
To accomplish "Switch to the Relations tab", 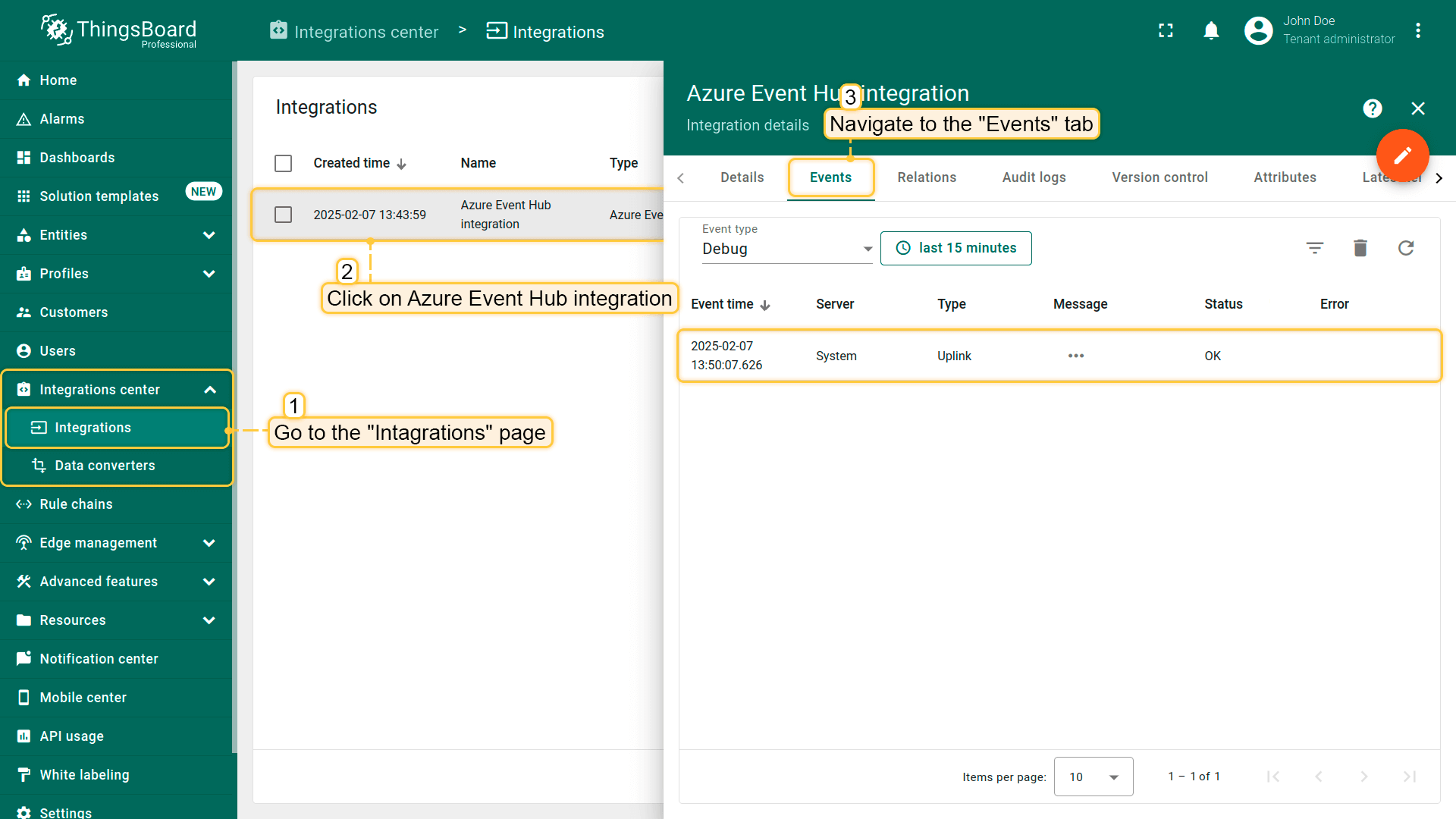I will (926, 177).
